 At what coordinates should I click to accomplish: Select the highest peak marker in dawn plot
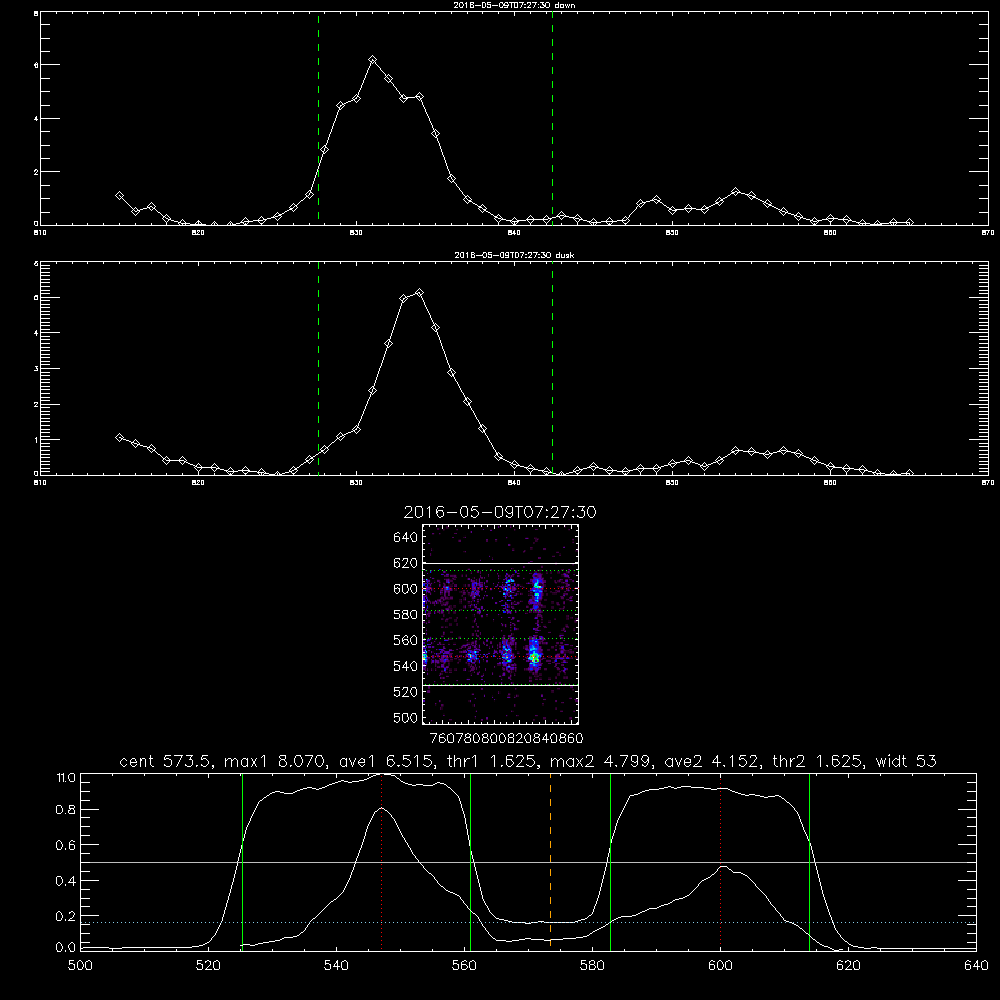pyautogui.click(x=372, y=60)
